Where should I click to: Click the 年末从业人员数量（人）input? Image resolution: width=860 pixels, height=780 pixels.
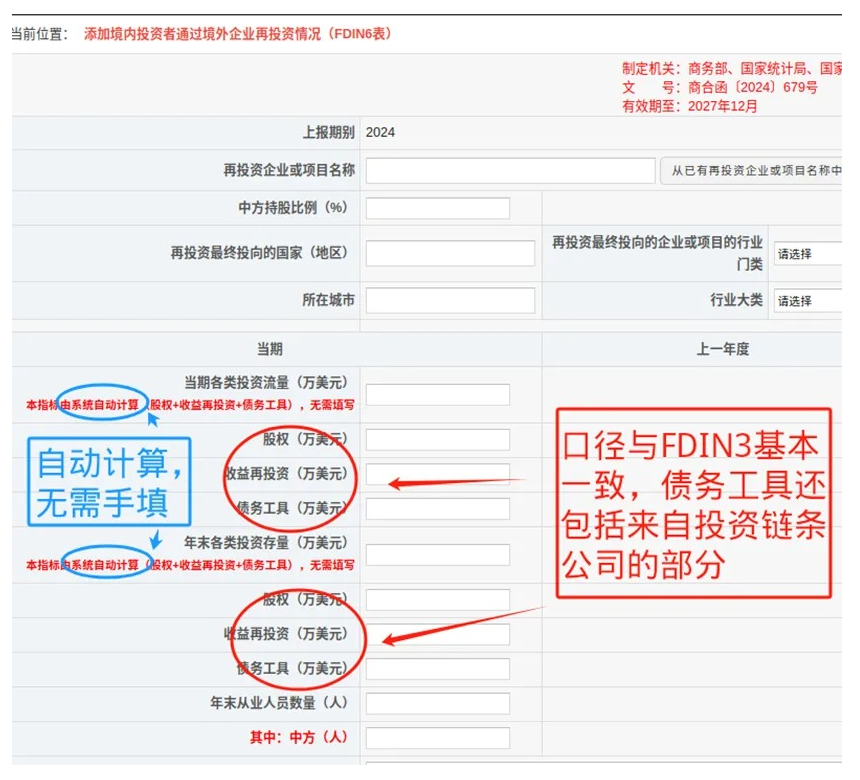(437, 704)
